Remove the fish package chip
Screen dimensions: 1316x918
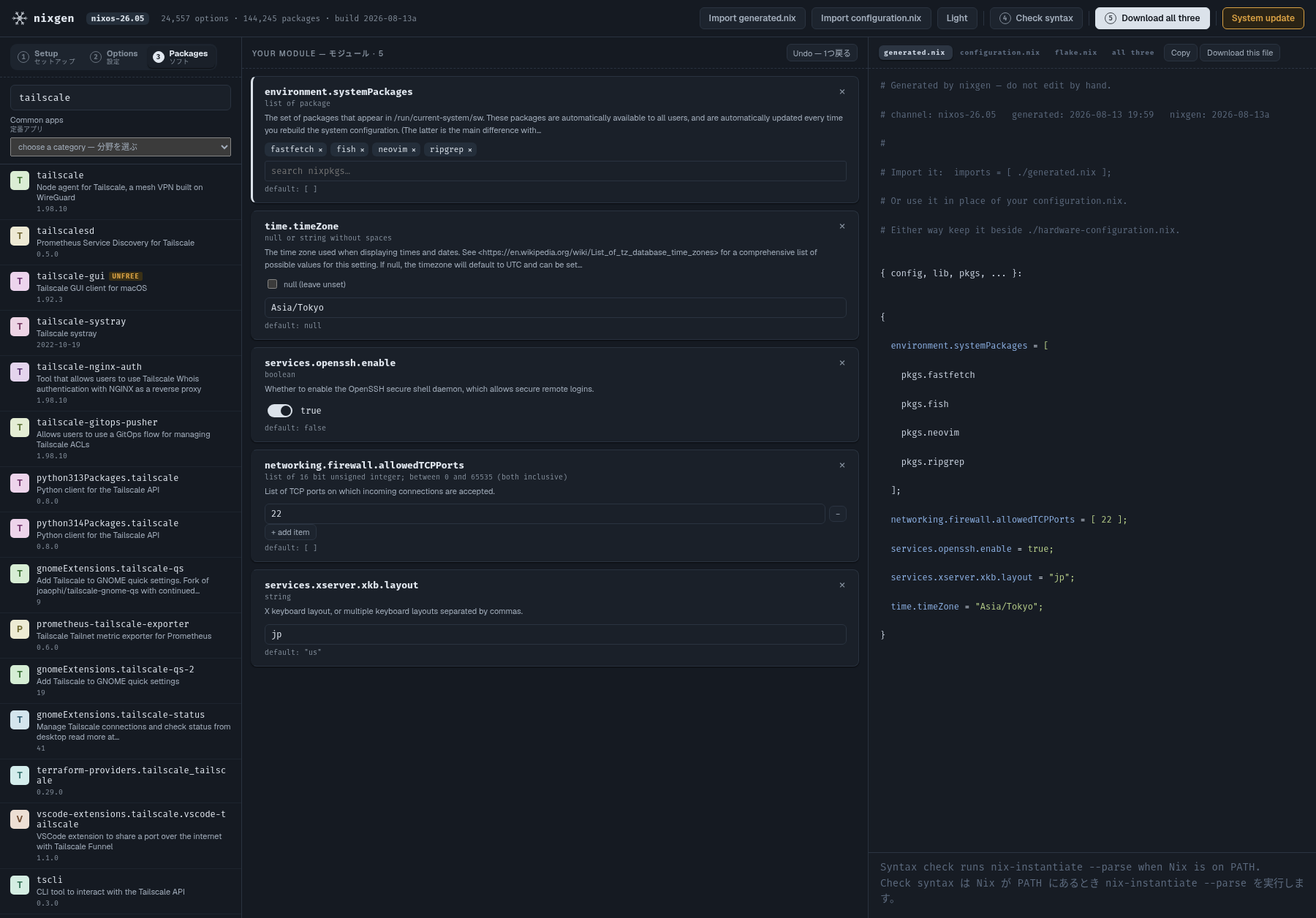click(x=362, y=150)
